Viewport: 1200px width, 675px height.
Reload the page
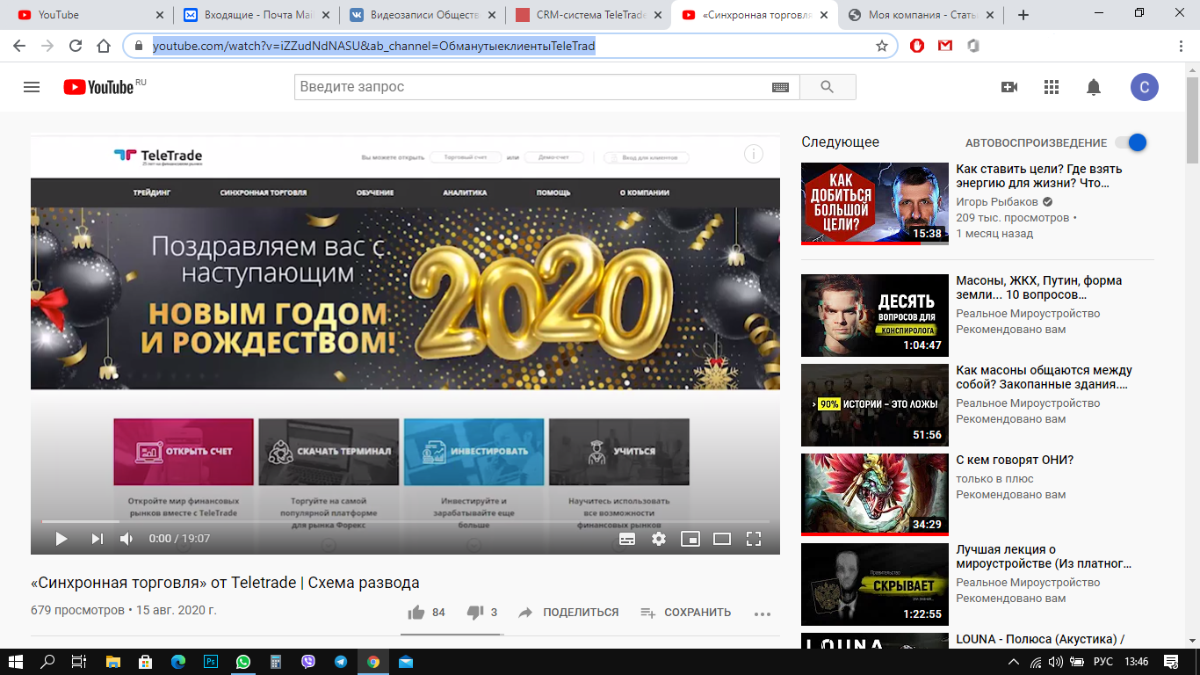pos(75,46)
